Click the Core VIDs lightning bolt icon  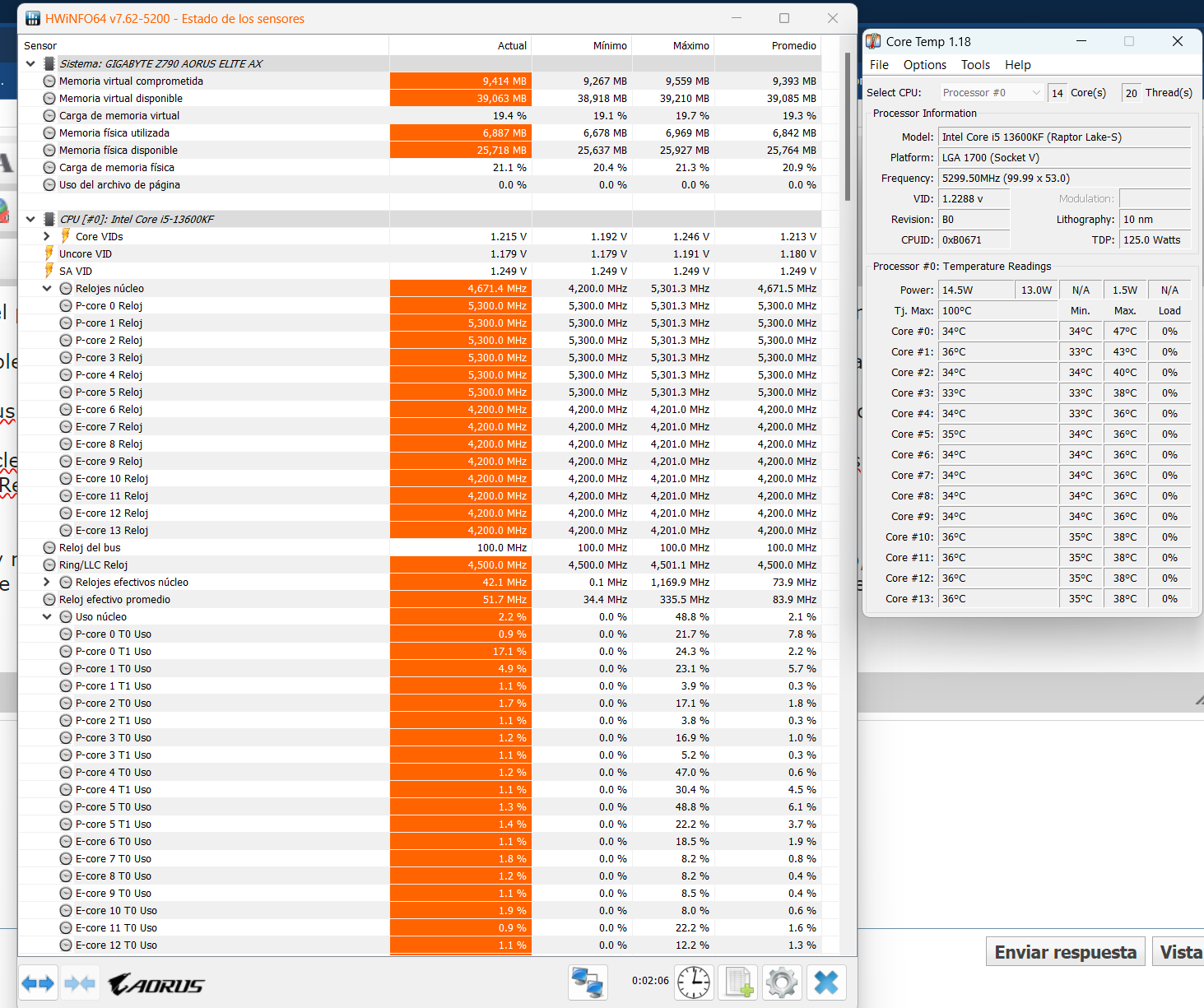[x=65, y=236]
